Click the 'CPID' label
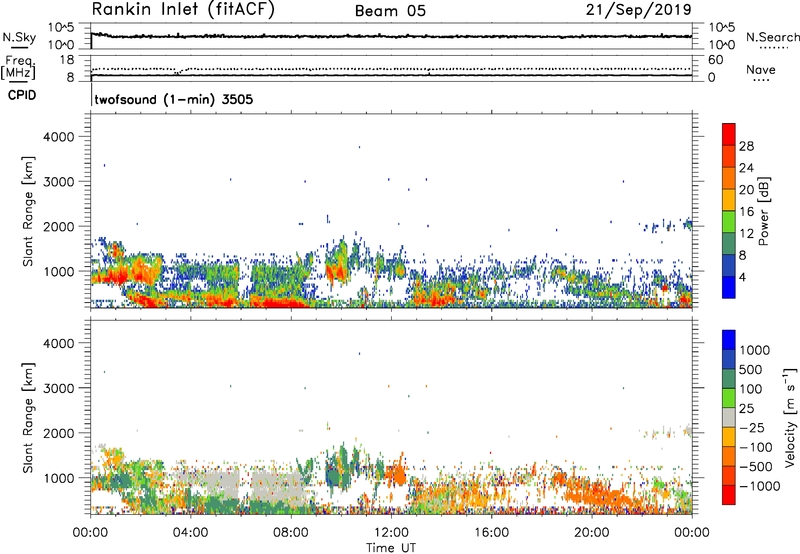Viewport: 800px width, 554px height. point(22,95)
